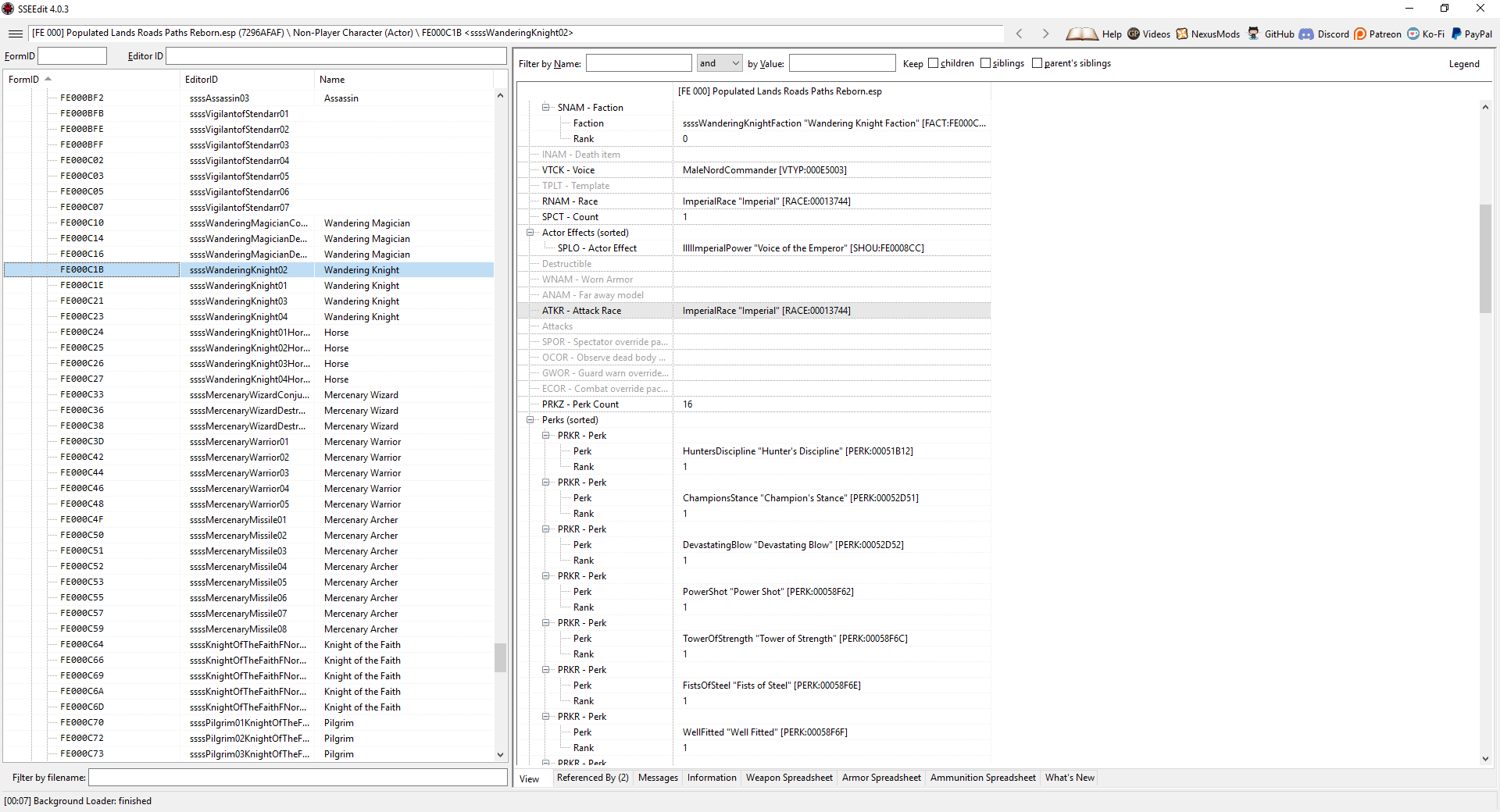
Task: Enable the siblings checkbox
Action: [x=985, y=63]
